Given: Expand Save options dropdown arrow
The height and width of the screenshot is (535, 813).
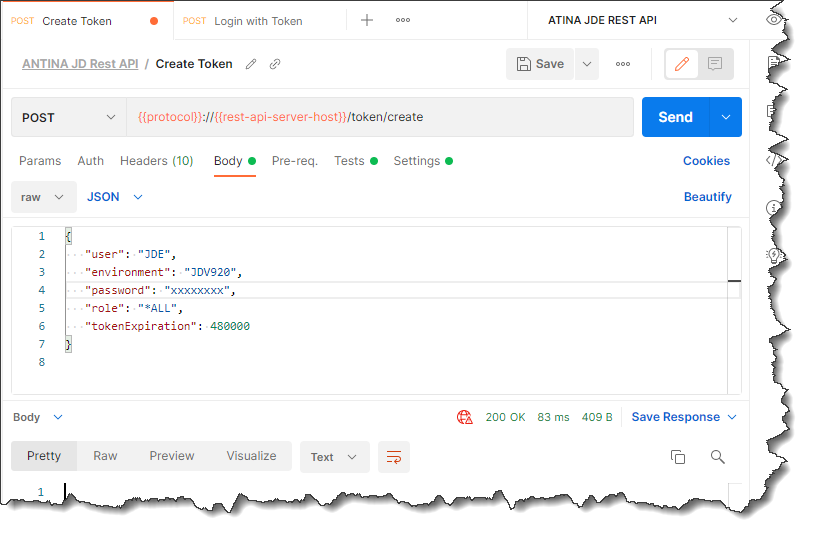Looking at the screenshot, I should [587, 64].
